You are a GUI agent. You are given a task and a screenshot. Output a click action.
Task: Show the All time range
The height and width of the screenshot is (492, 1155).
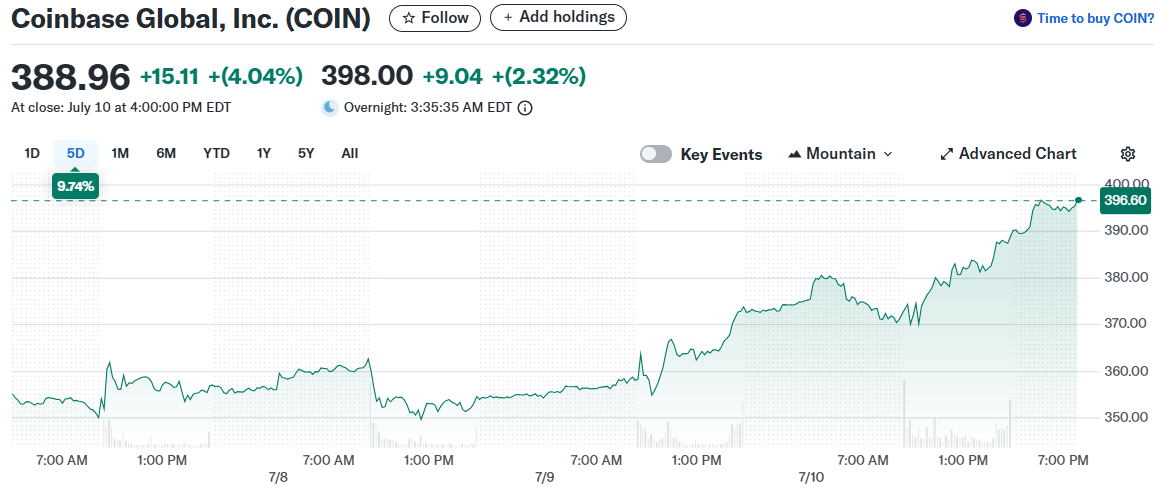click(350, 153)
